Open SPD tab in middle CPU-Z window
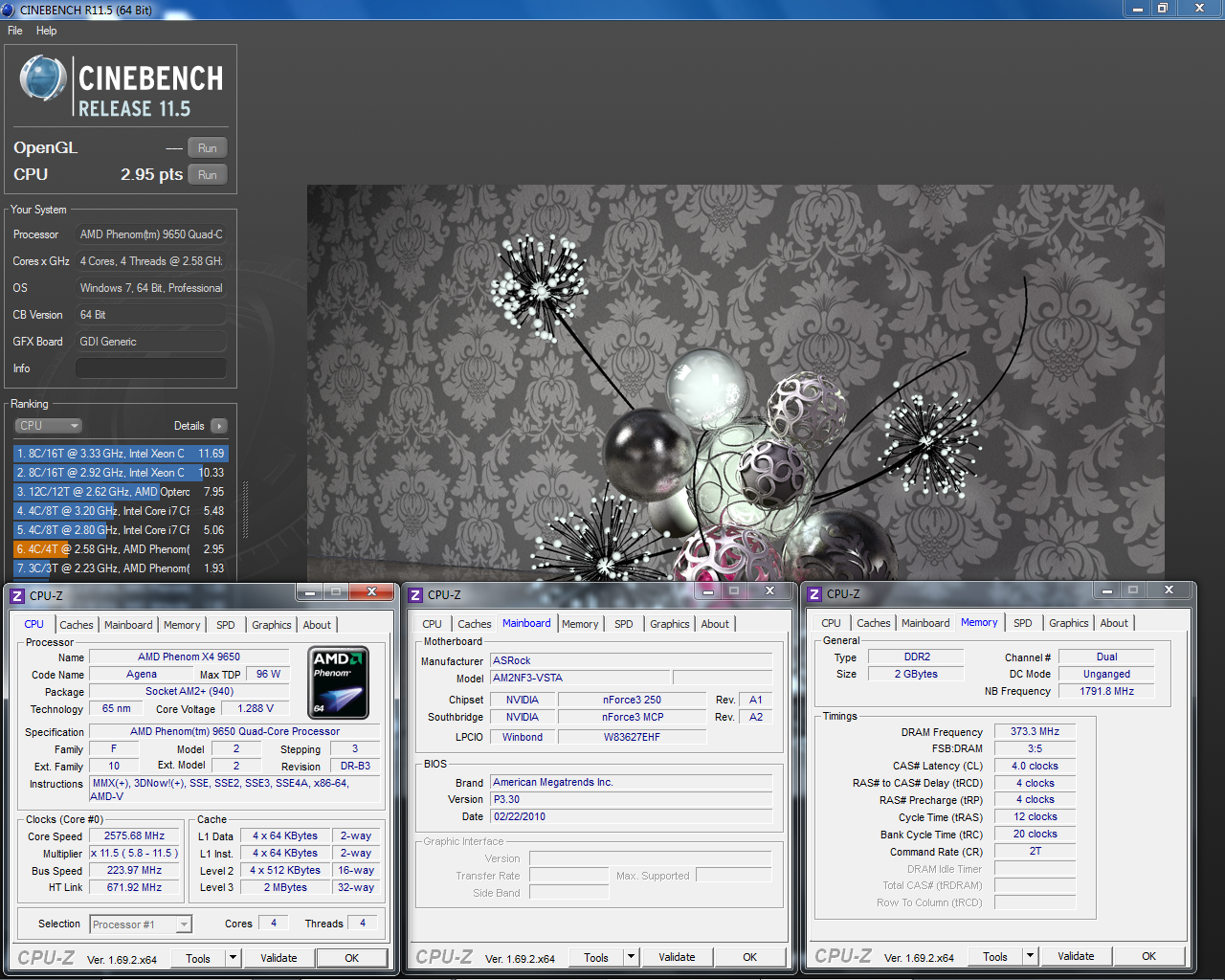 tap(624, 624)
